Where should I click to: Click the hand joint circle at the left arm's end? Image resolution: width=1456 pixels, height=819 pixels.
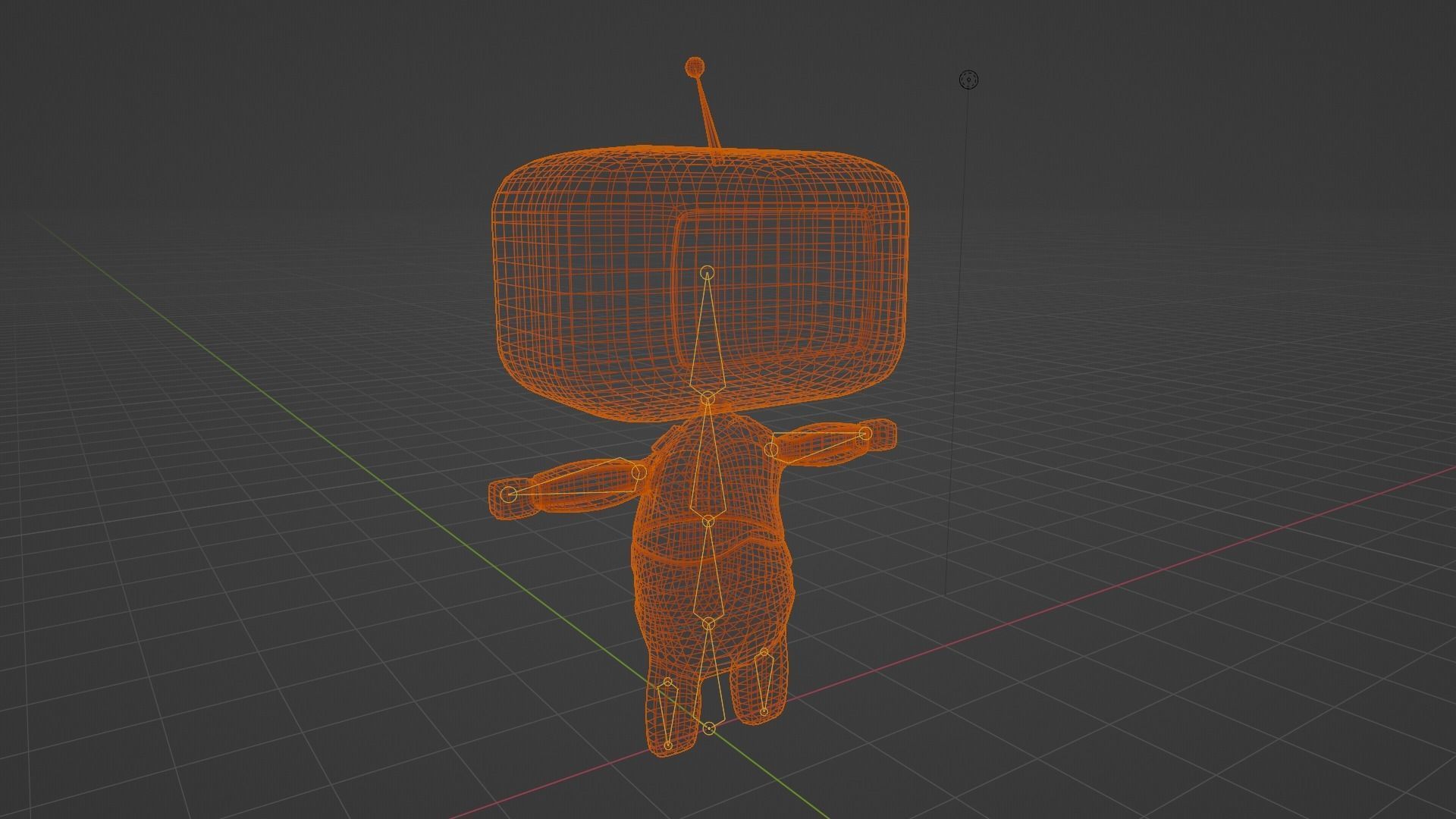pos(510,494)
